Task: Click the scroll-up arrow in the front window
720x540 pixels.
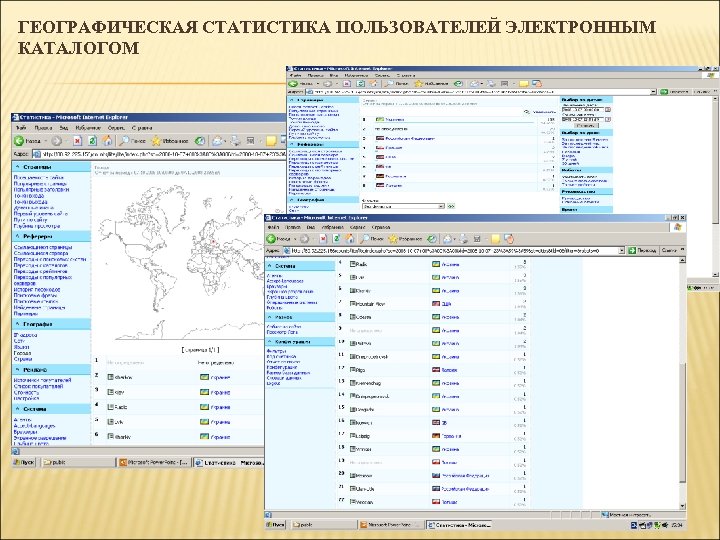Action: [x=682, y=260]
